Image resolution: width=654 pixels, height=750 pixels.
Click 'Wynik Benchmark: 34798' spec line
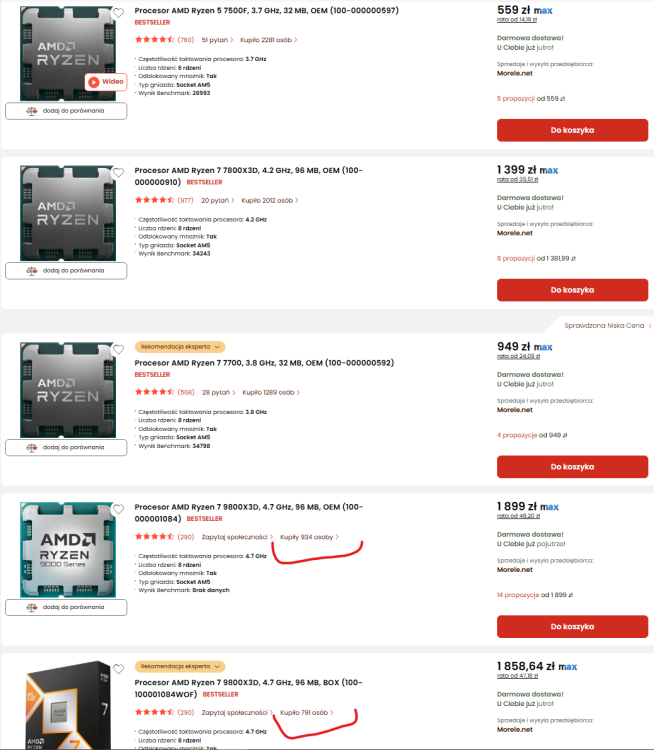[x=174, y=446]
